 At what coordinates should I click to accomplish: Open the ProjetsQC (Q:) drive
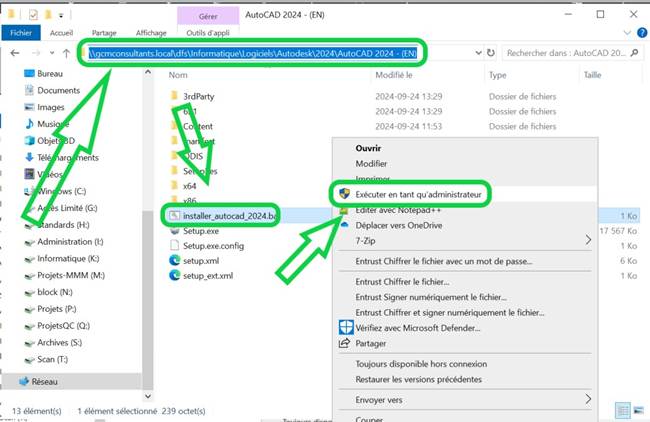63,326
